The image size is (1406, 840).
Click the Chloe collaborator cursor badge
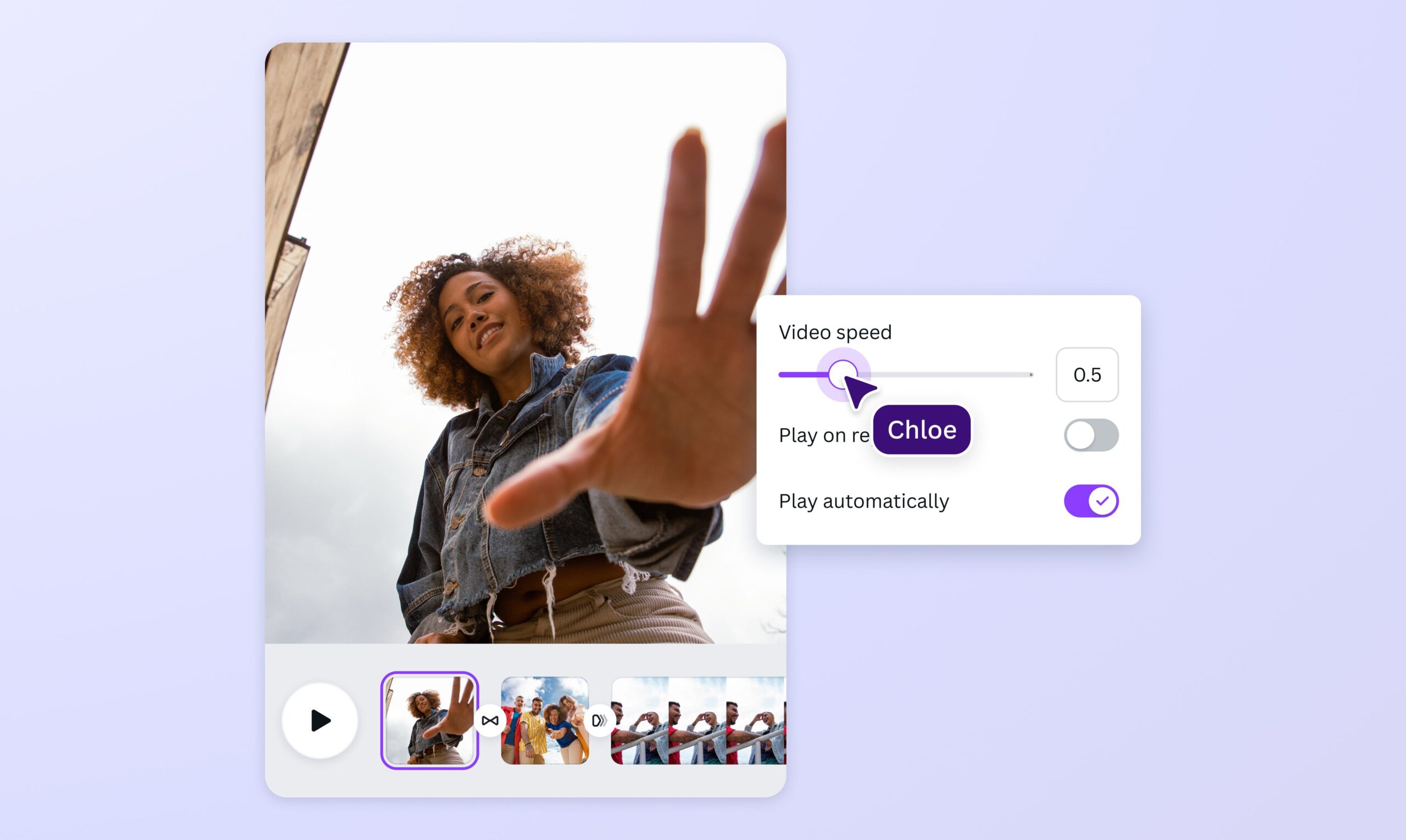[920, 430]
